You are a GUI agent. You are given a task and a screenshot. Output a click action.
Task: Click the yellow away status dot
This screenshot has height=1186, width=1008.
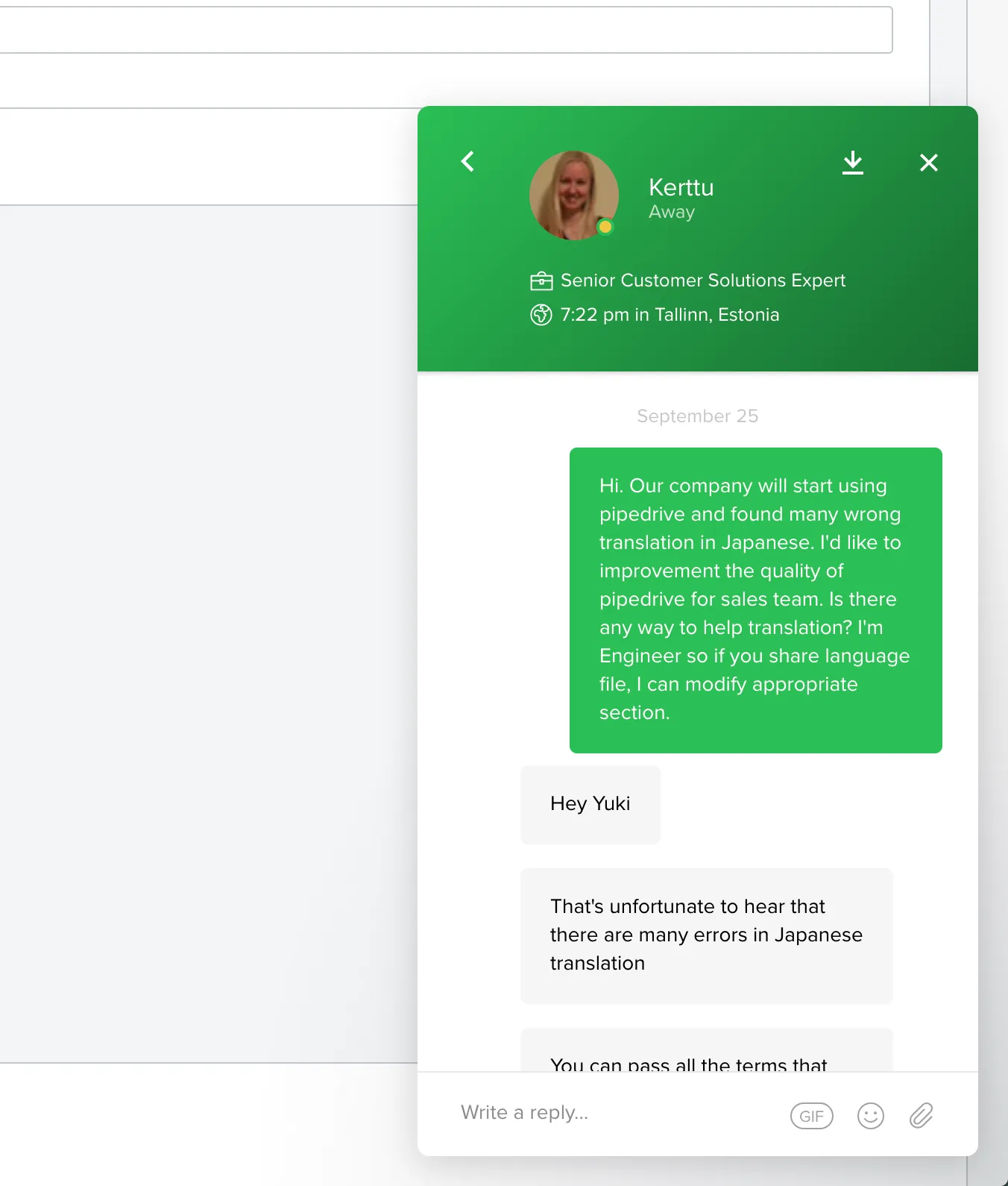point(605,227)
